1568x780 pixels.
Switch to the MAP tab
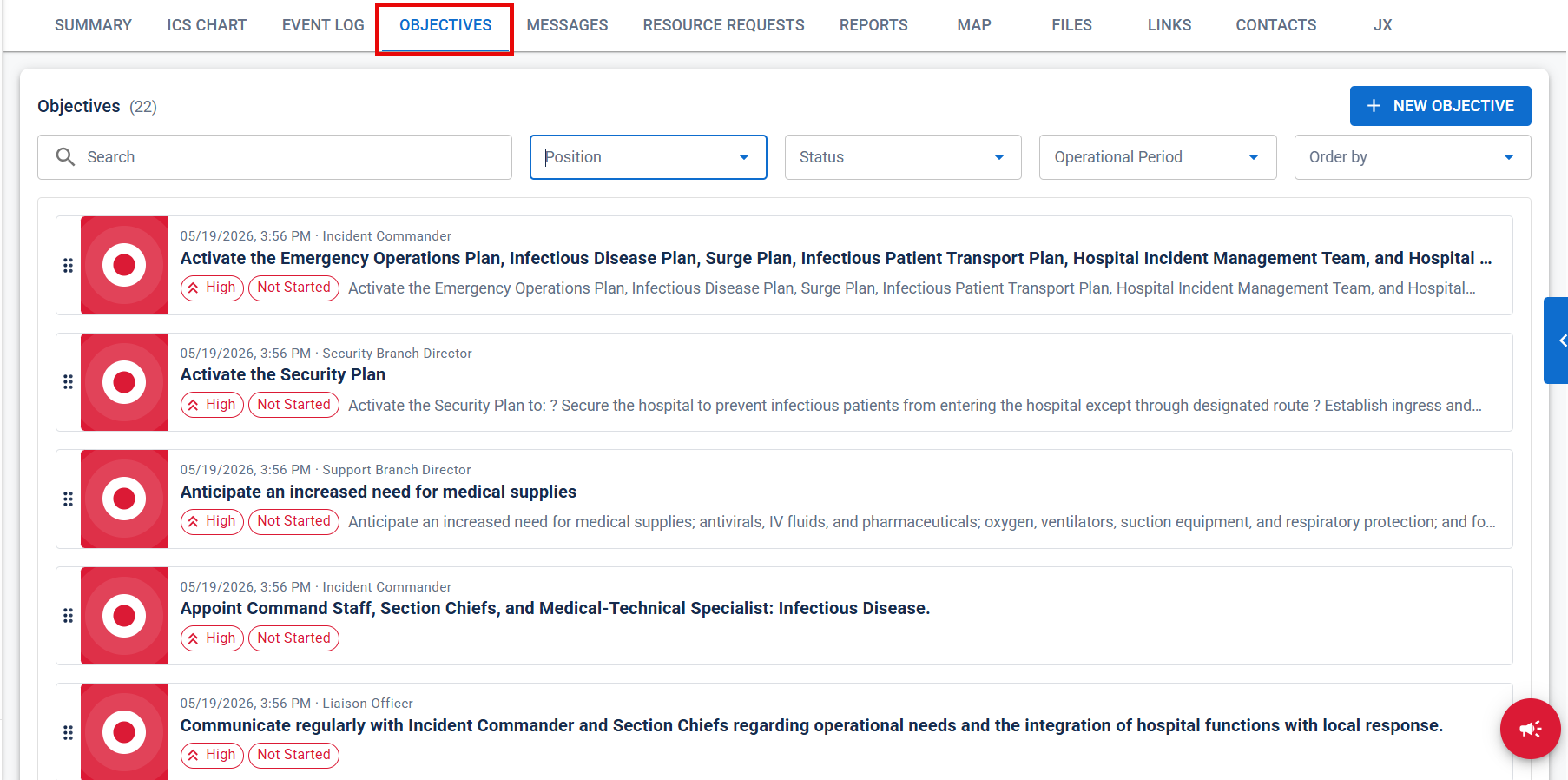974,25
